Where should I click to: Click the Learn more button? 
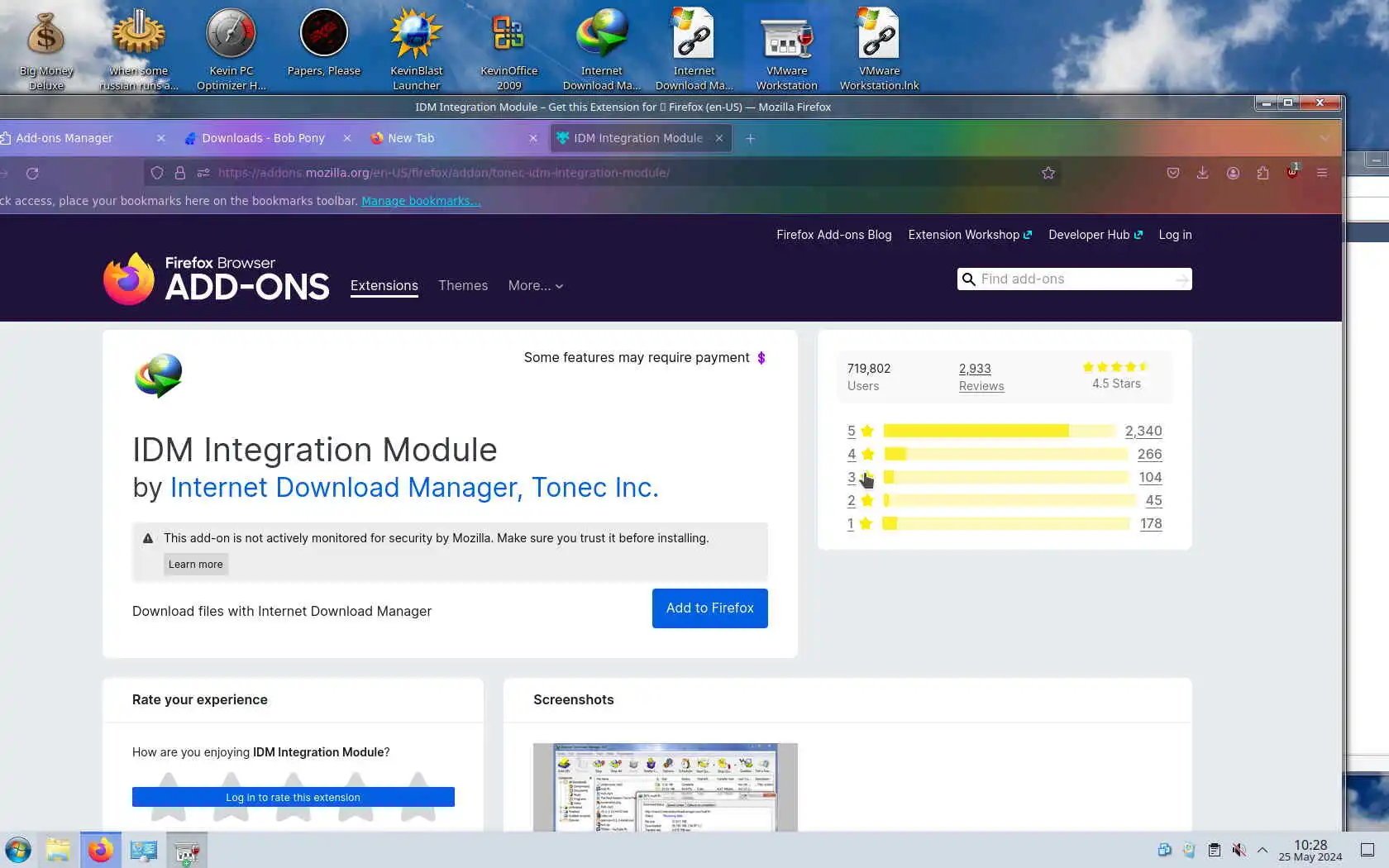pos(196,565)
